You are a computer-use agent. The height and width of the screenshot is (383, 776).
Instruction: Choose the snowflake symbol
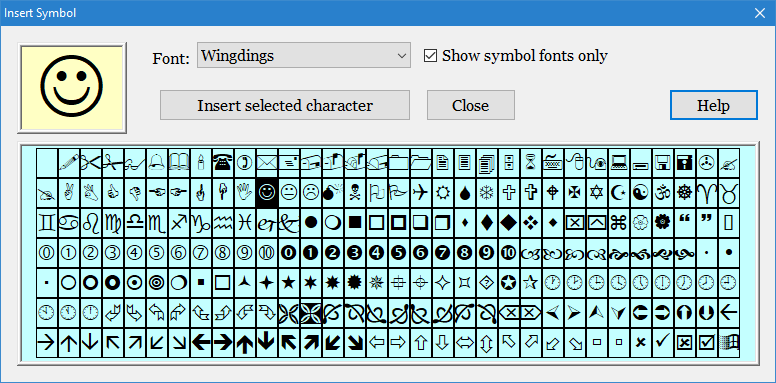pos(486,192)
